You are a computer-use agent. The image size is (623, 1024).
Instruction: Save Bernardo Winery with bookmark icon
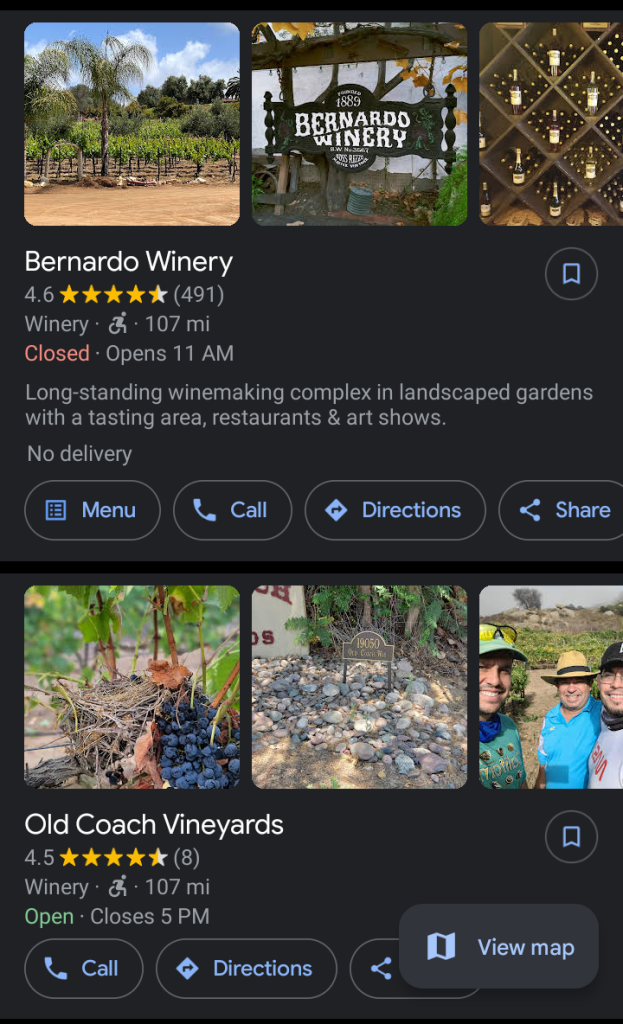[571, 274]
